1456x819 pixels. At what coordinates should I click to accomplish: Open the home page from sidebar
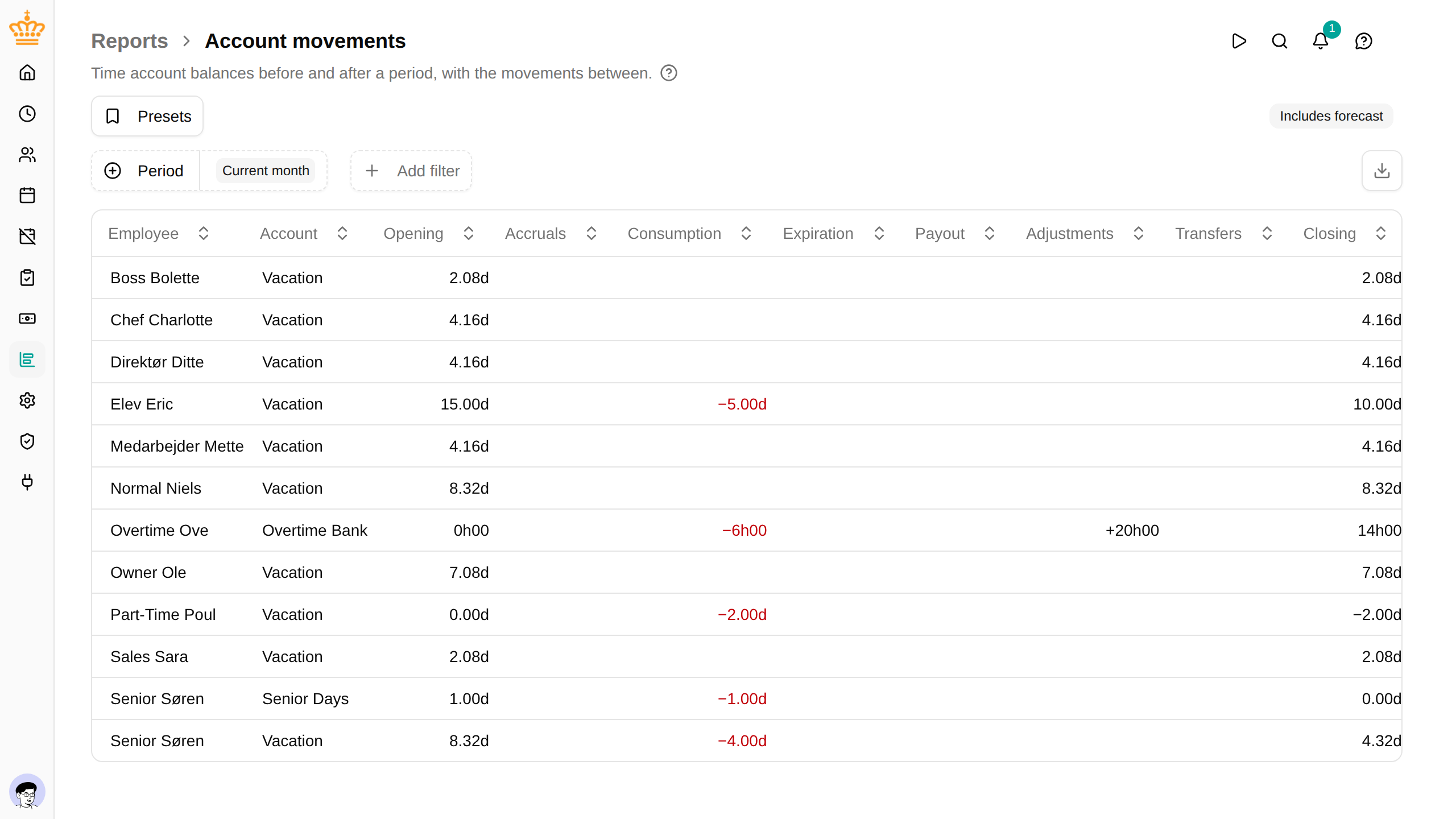pos(27,73)
